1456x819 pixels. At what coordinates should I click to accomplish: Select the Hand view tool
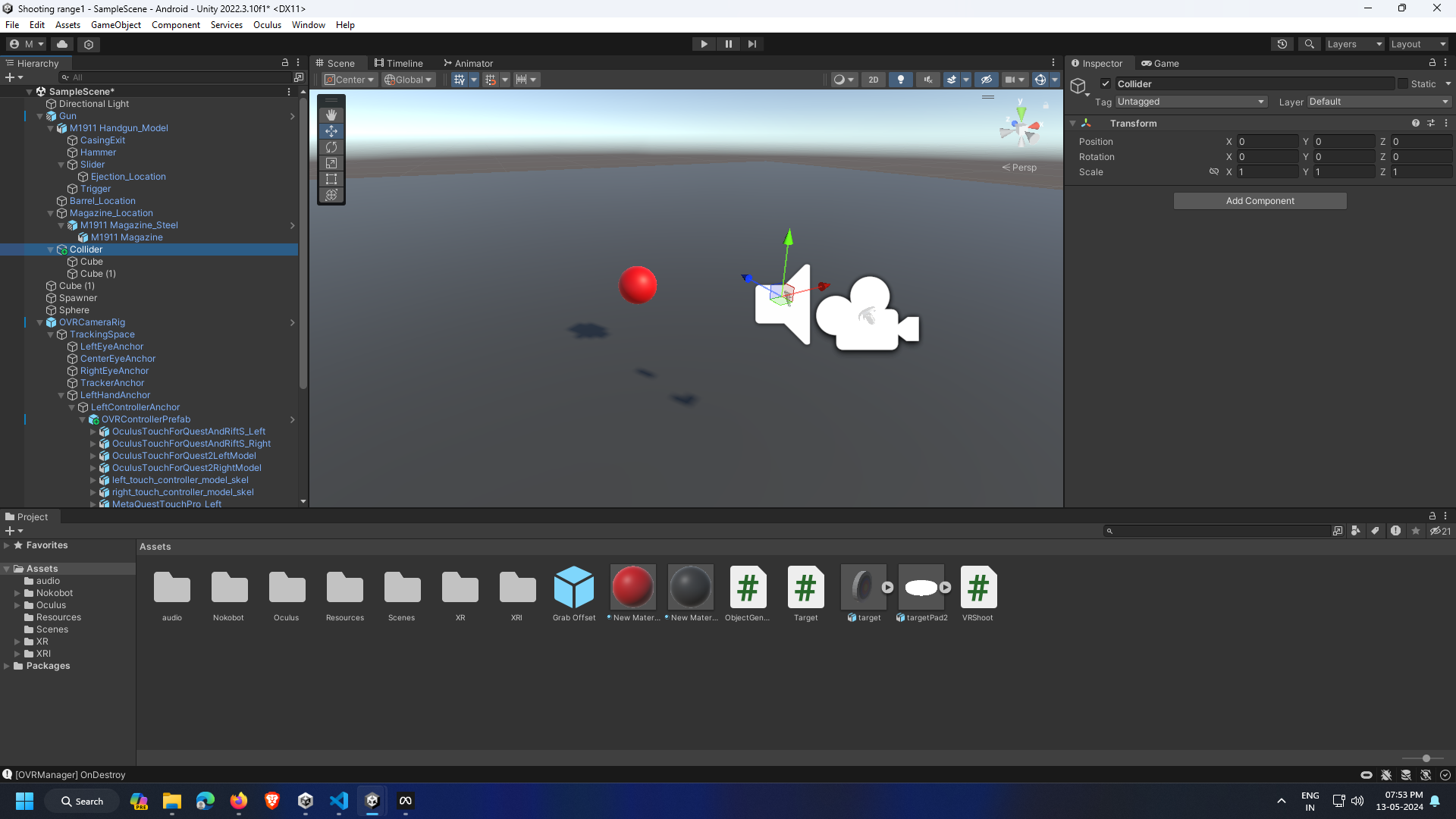click(x=331, y=115)
